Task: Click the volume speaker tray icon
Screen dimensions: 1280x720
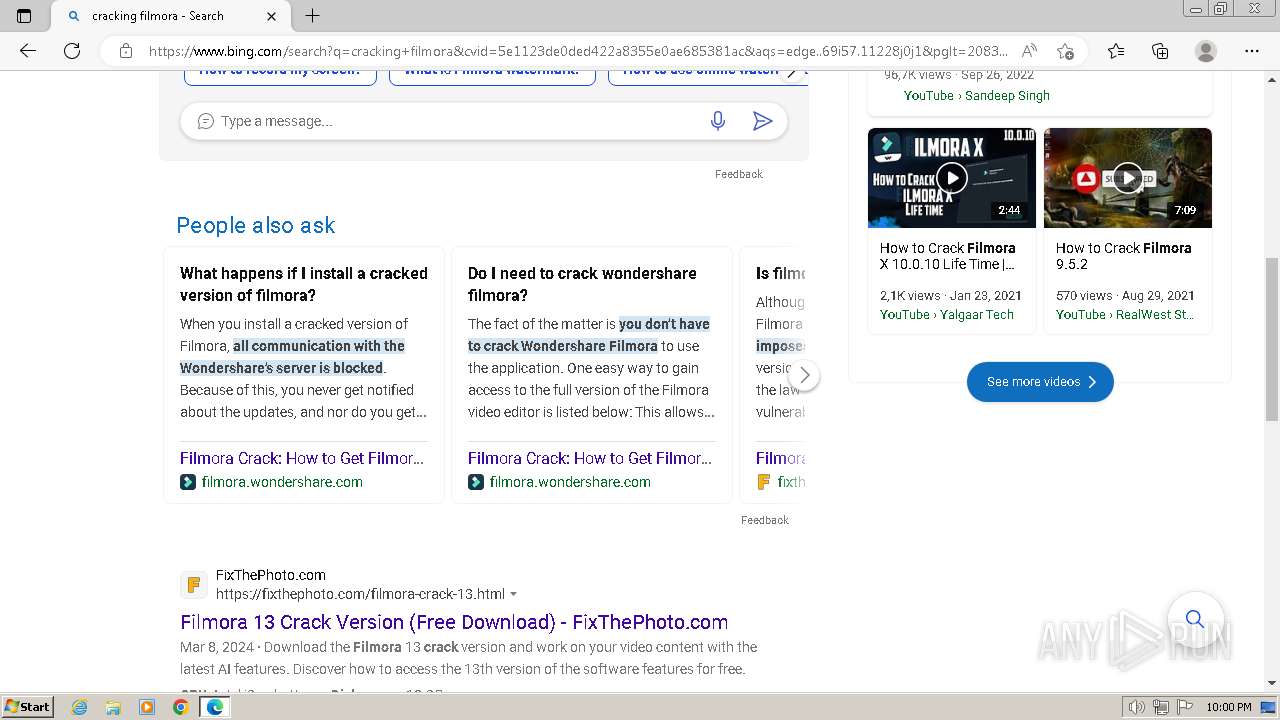Action: (x=1137, y=707)
